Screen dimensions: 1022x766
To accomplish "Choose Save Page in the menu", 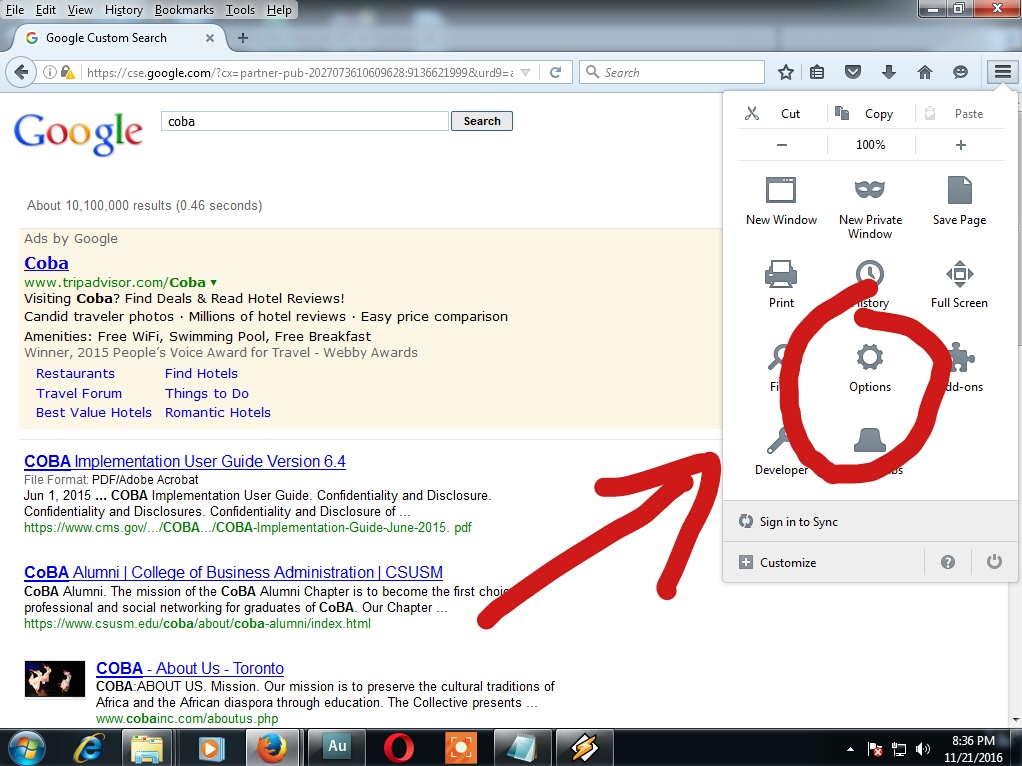I will coord(959,201).
